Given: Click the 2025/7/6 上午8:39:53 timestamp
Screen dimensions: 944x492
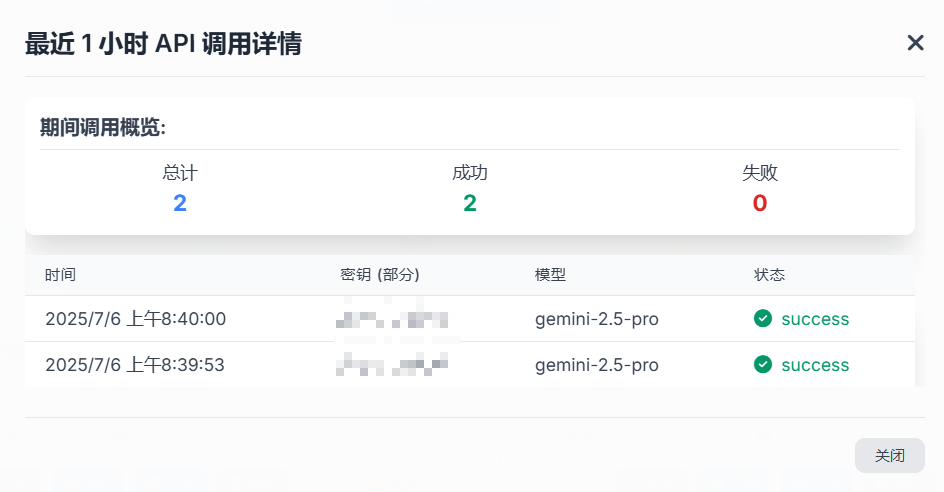Looking at the screenshot, I should [135, 365].
